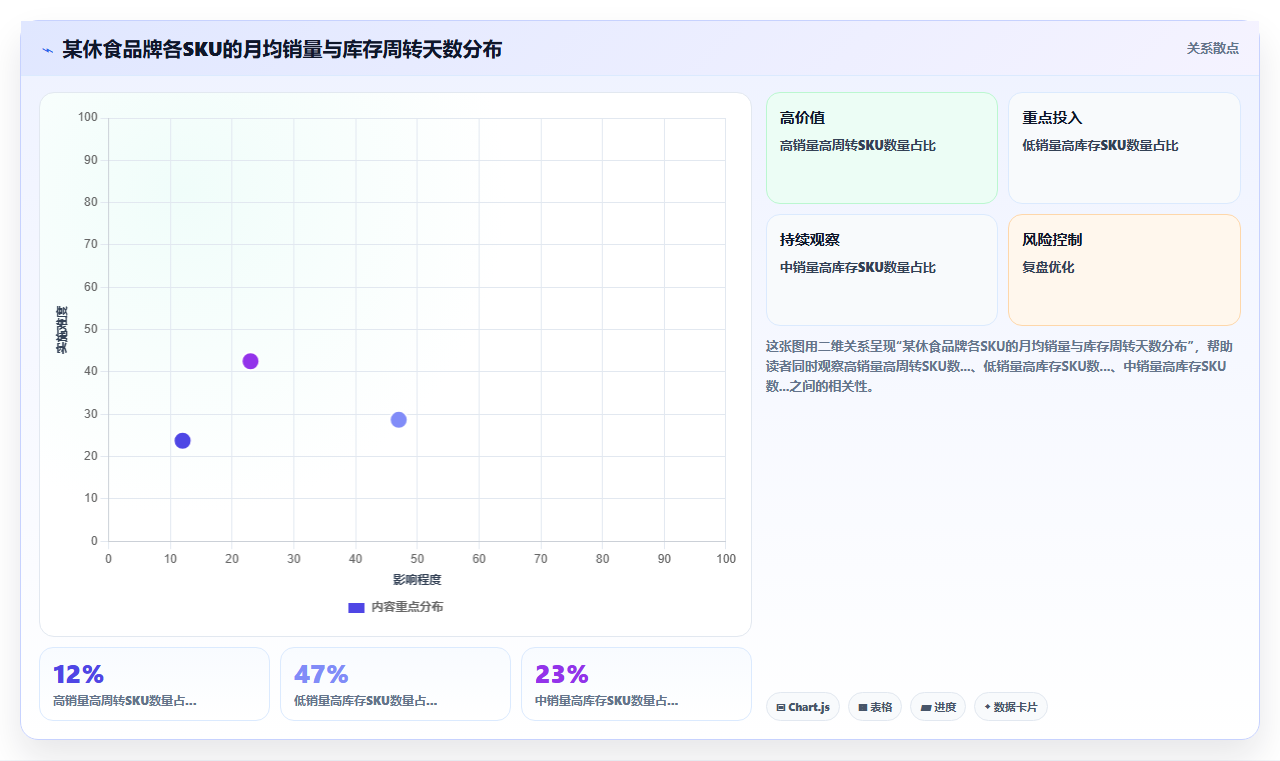Open the 重点投入 quadrant card
The image size is (1280, 761).
1124,148
